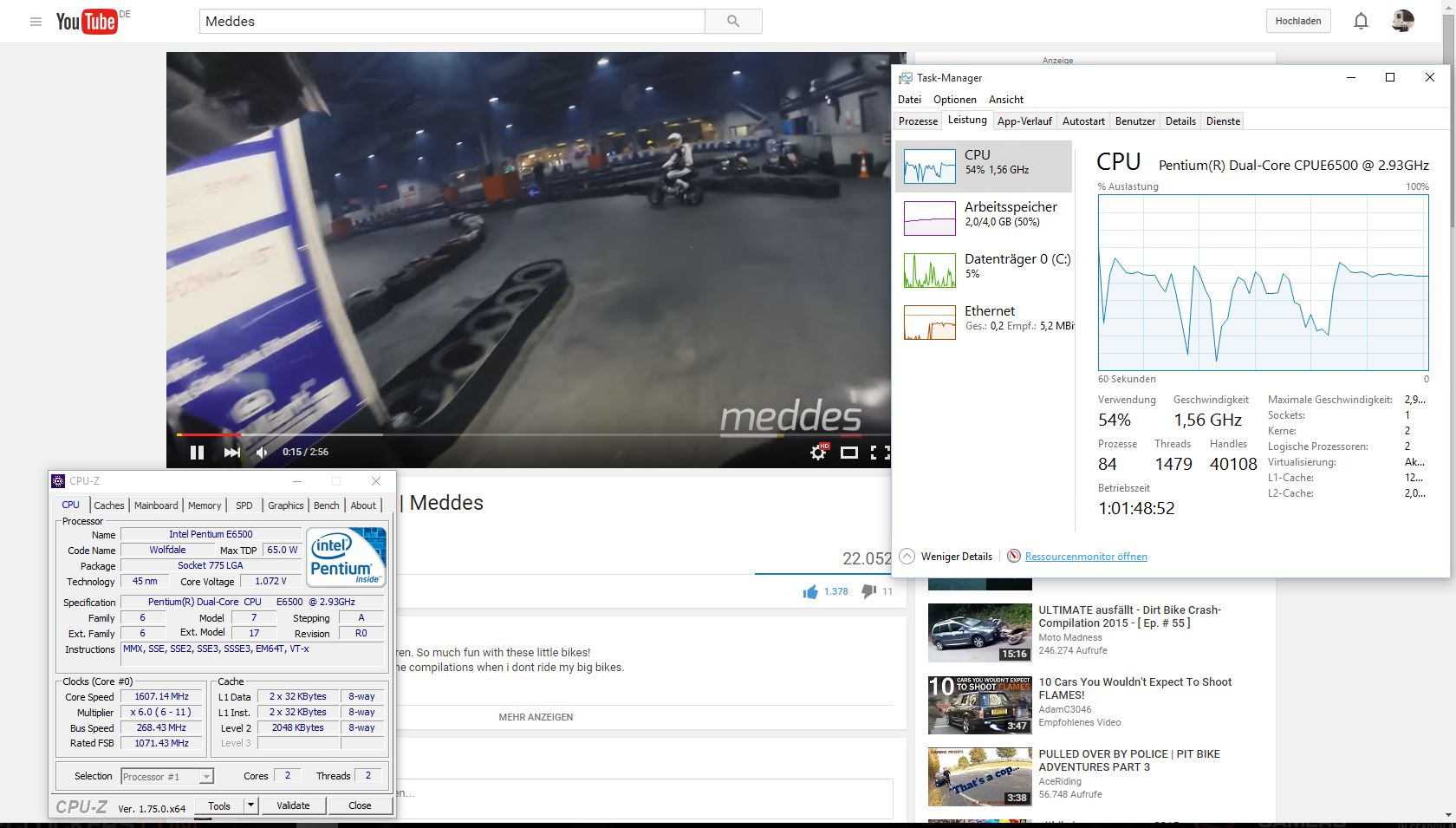Click the Tools button in CPU-Z

219,805
